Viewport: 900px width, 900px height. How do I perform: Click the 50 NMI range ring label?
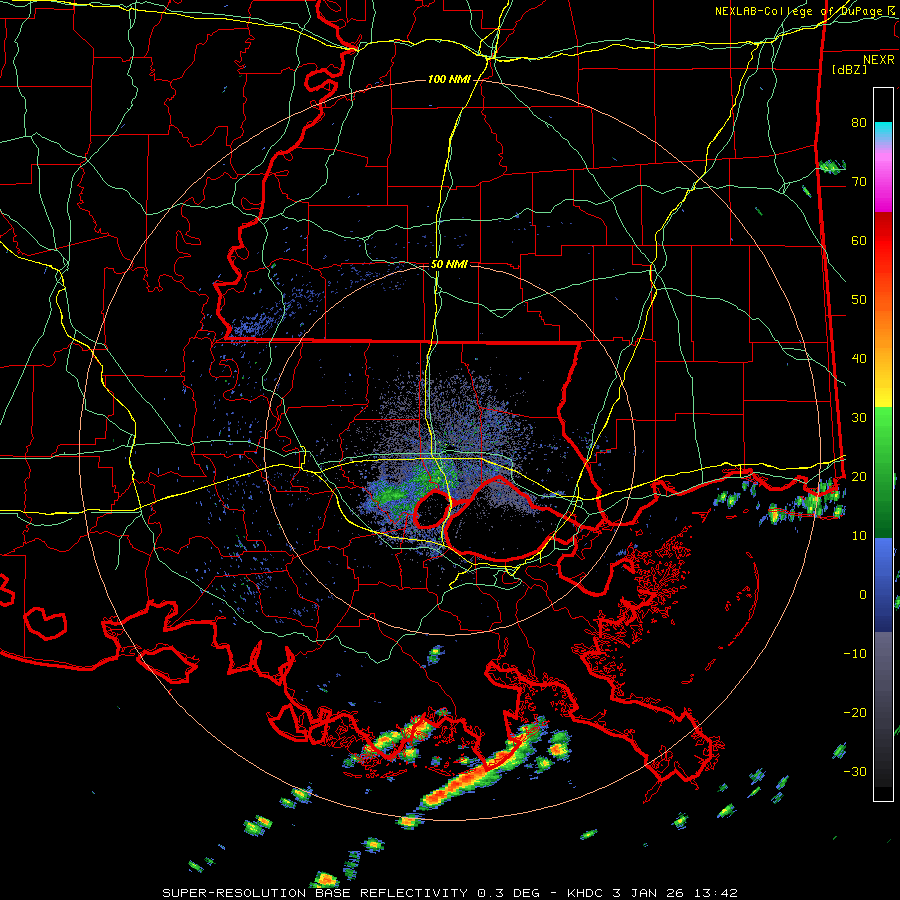449,264
